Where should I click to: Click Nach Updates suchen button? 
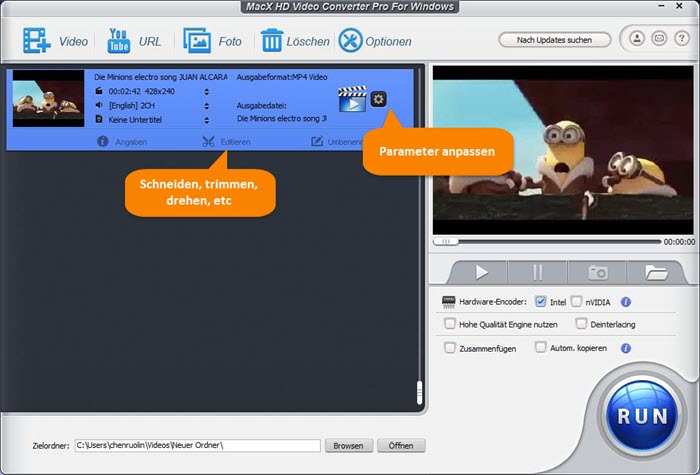coord(554,40)
